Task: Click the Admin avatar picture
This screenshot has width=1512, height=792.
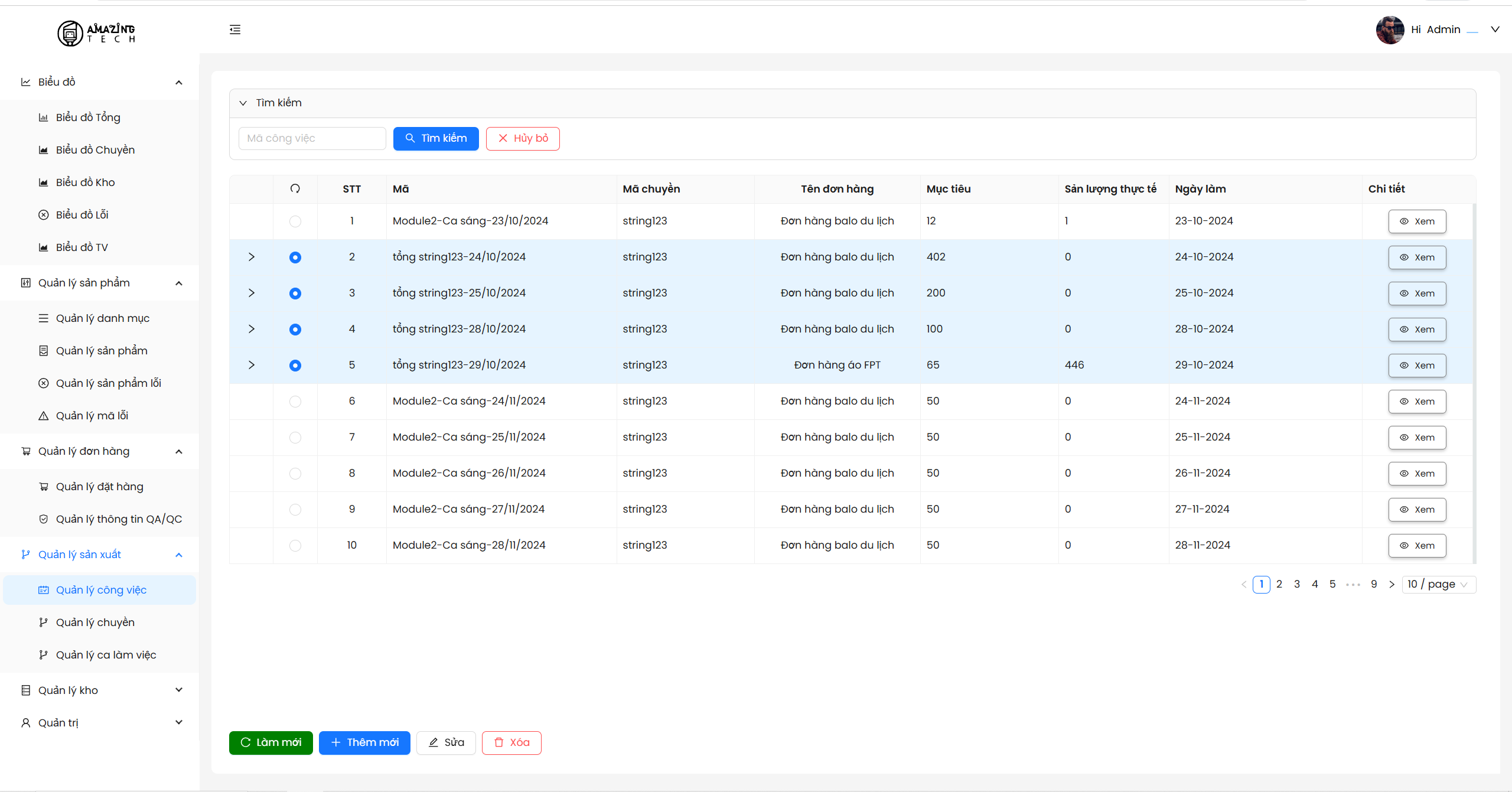Action: point(1390,30)
